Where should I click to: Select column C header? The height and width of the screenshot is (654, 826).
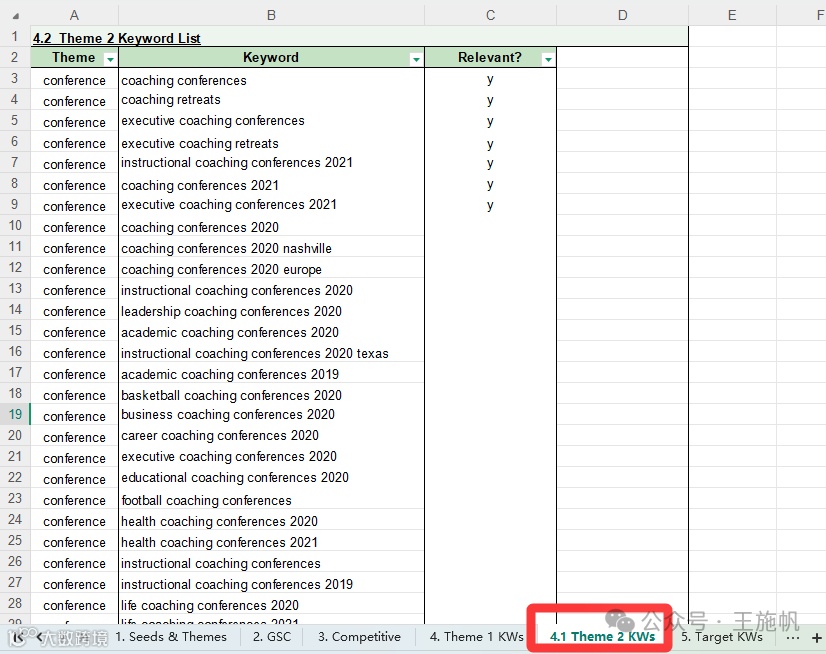tap(490, 15)
